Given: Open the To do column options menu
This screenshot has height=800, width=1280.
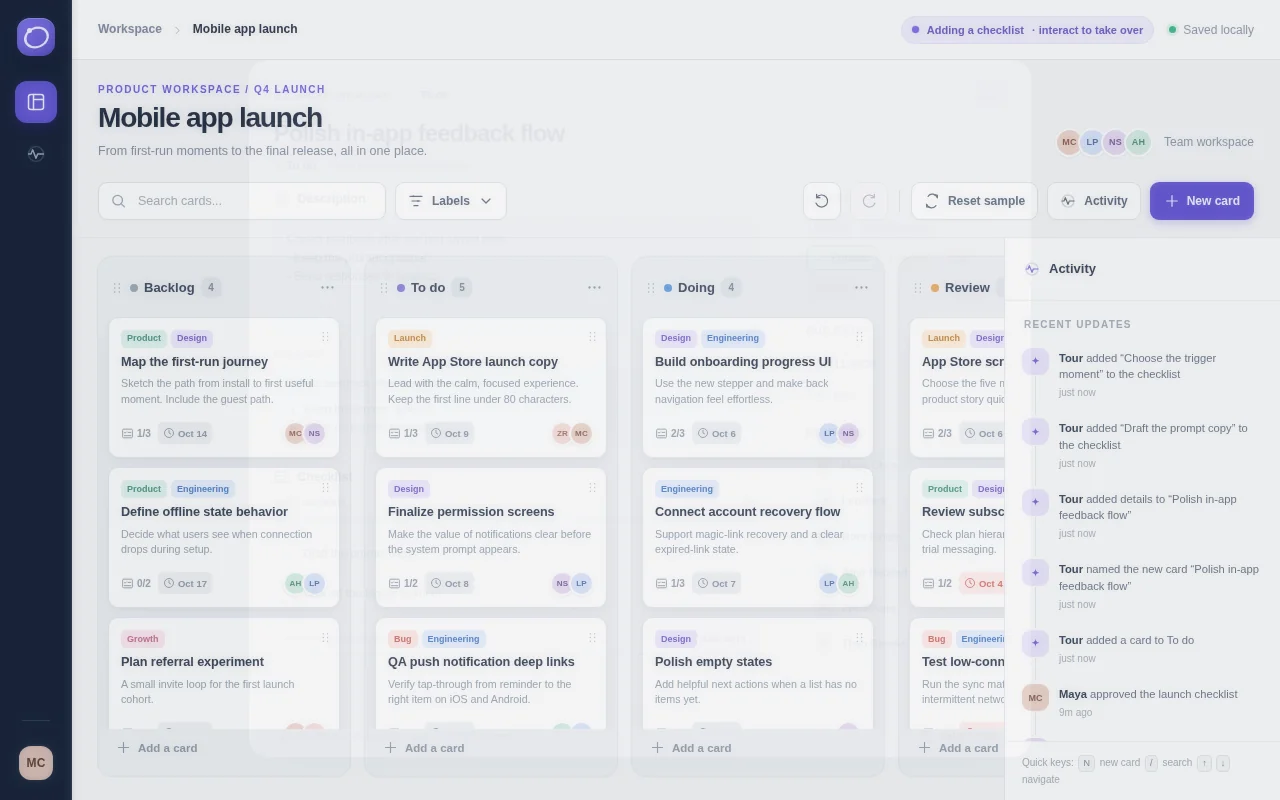Looking at the screenshot, I should click(594, 288).
